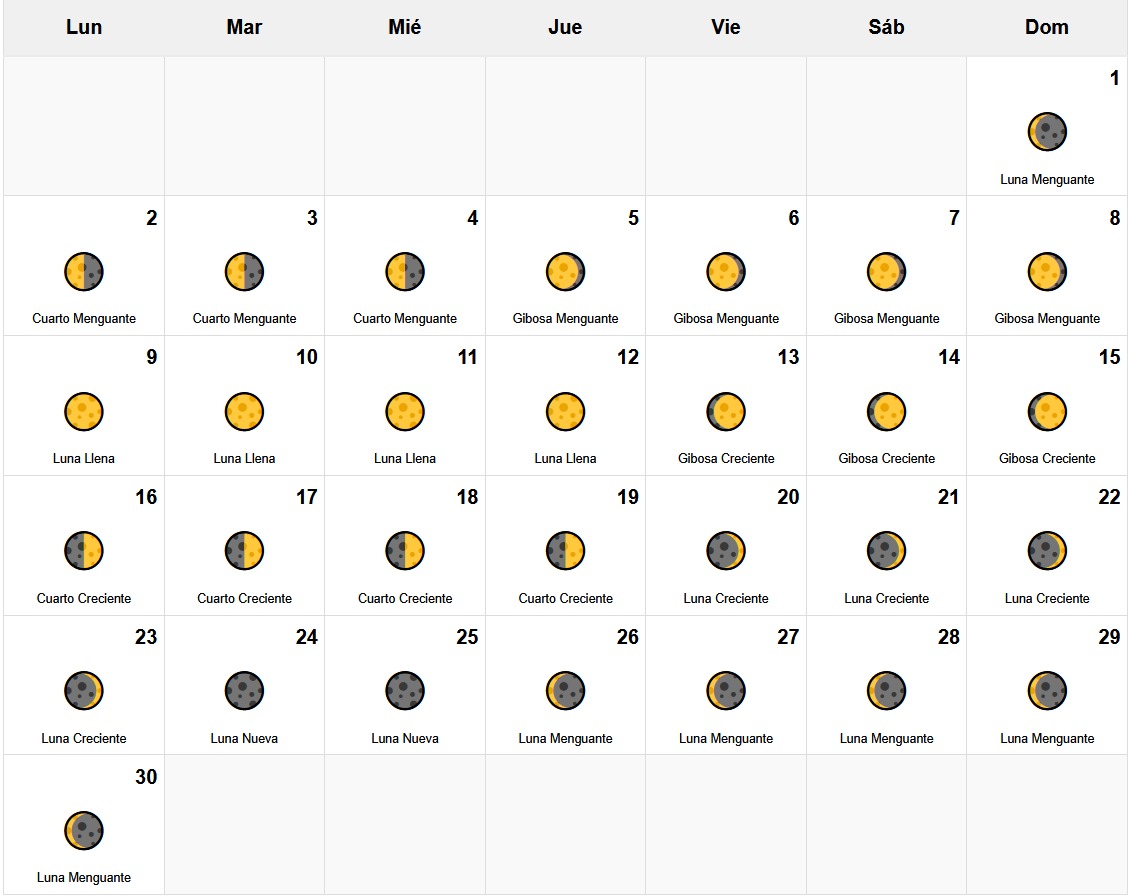Image resolution: width=1130 pixels, height=896 pixels.
Task: Click the Cuarto Creciente label on day 18
Action: tap(405, 599)
